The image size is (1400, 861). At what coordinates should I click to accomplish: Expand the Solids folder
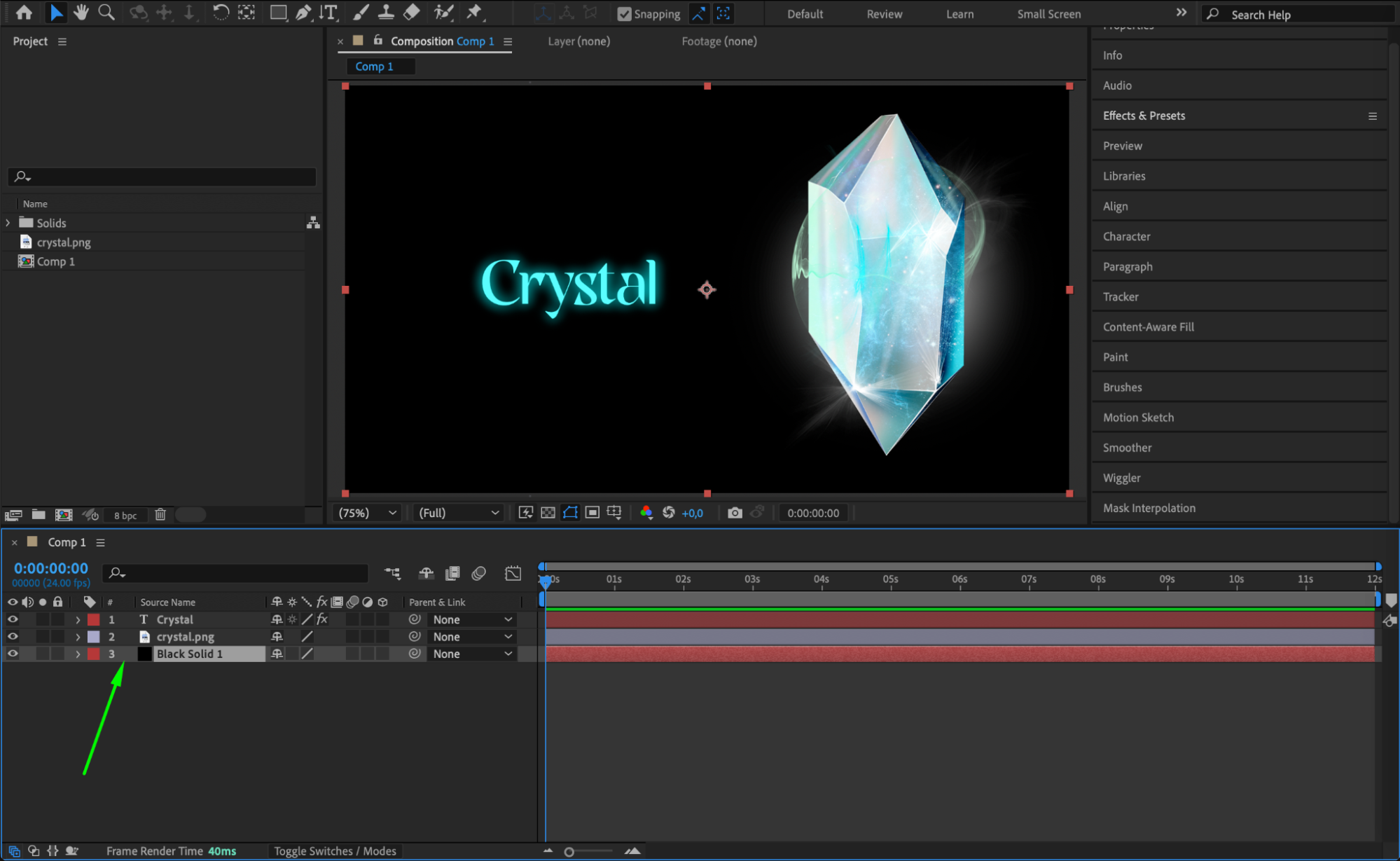[8, 223]
